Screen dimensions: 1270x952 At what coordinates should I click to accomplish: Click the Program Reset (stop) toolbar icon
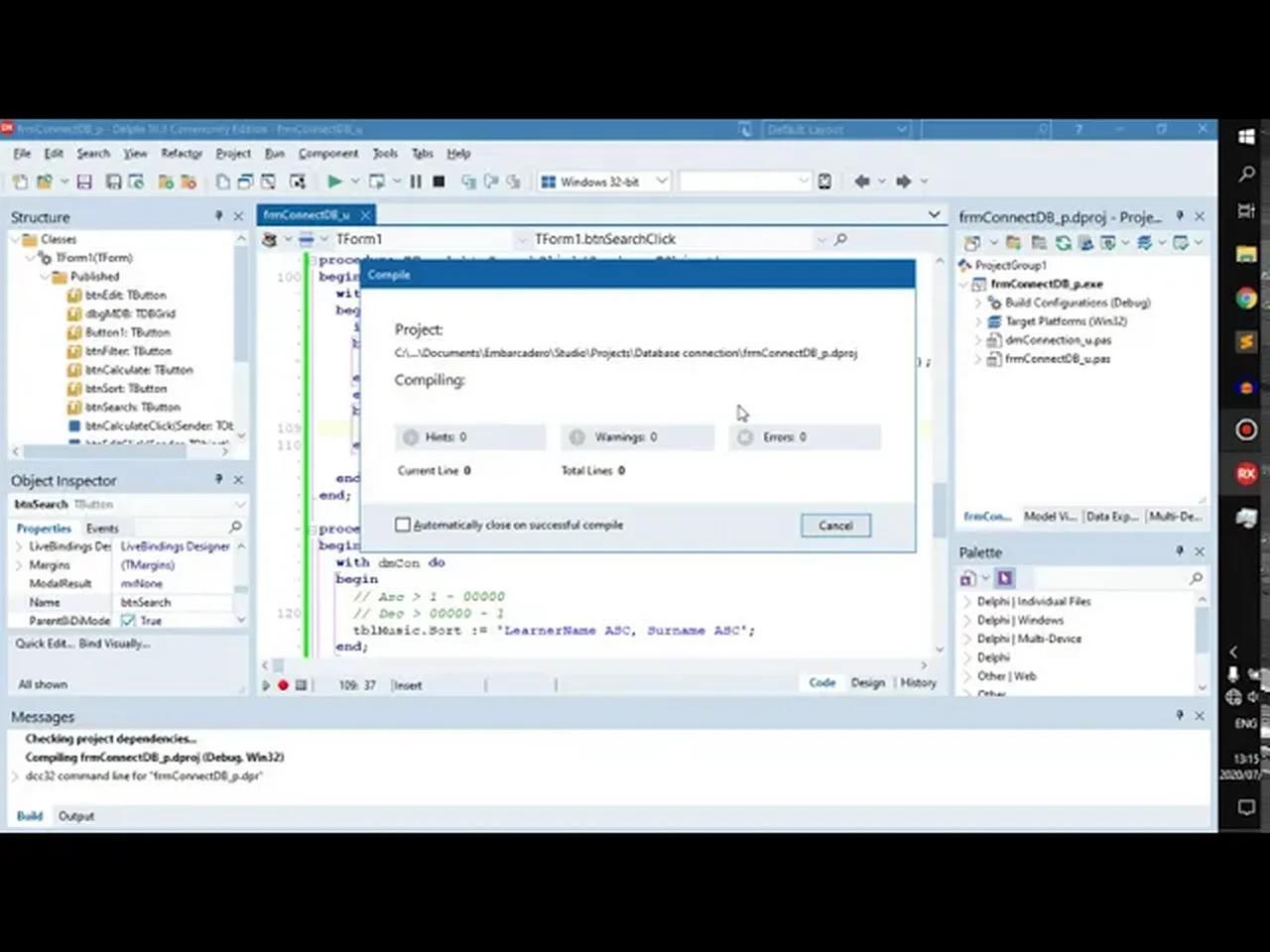438,181
